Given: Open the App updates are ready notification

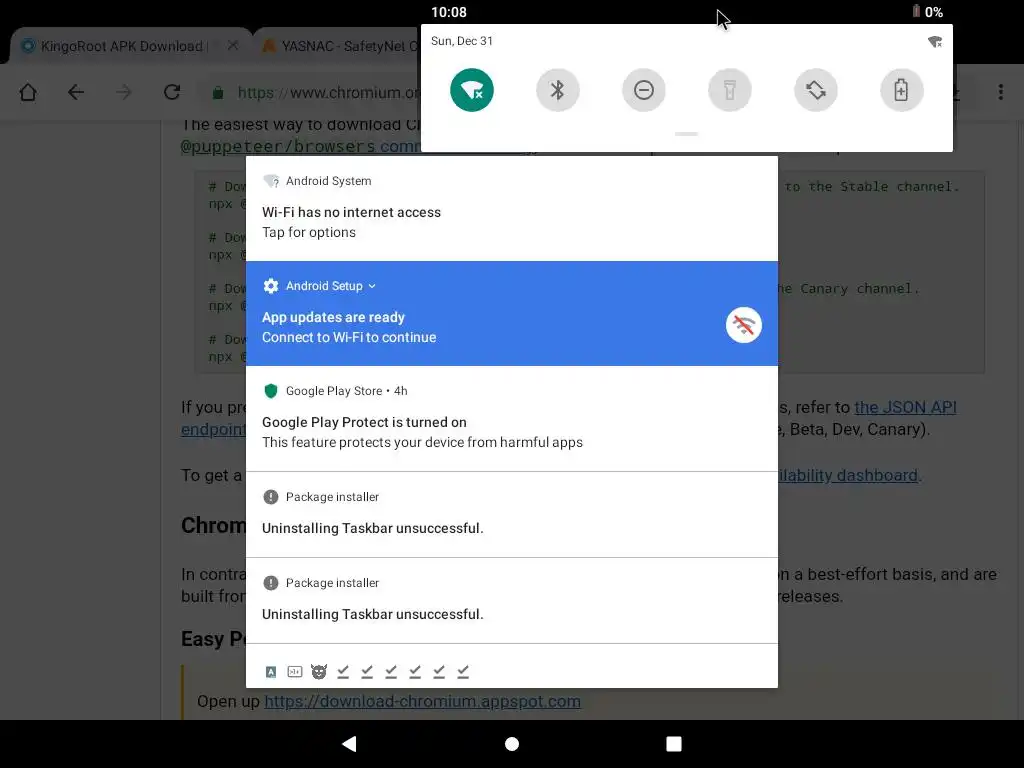Looking at the screenshot, I should (x=511, y=313).
